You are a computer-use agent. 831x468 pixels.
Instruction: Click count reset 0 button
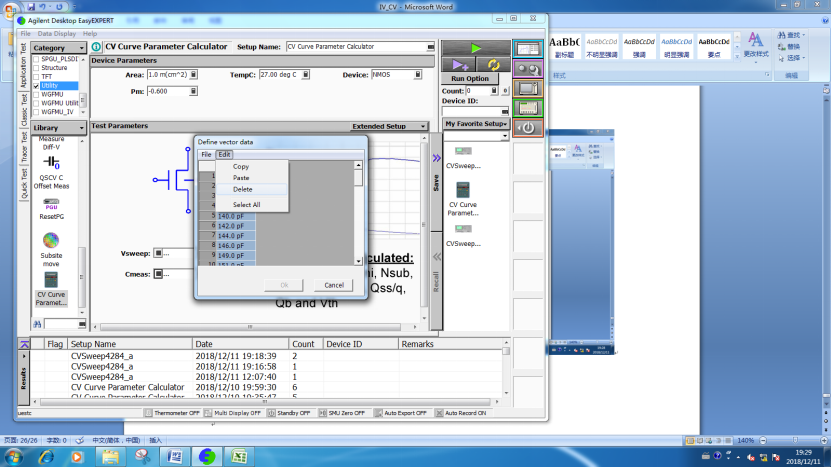tap(505, 91)
